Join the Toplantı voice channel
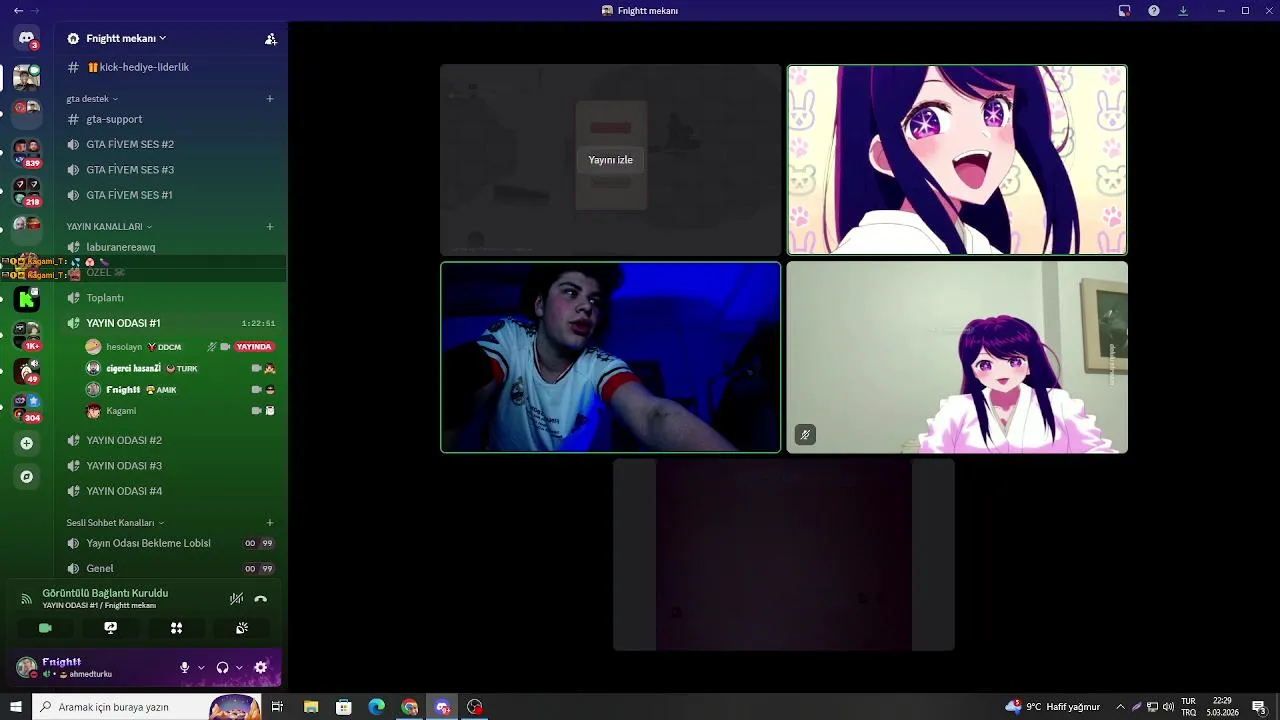The image size is (1280, 720). [170, 298]
